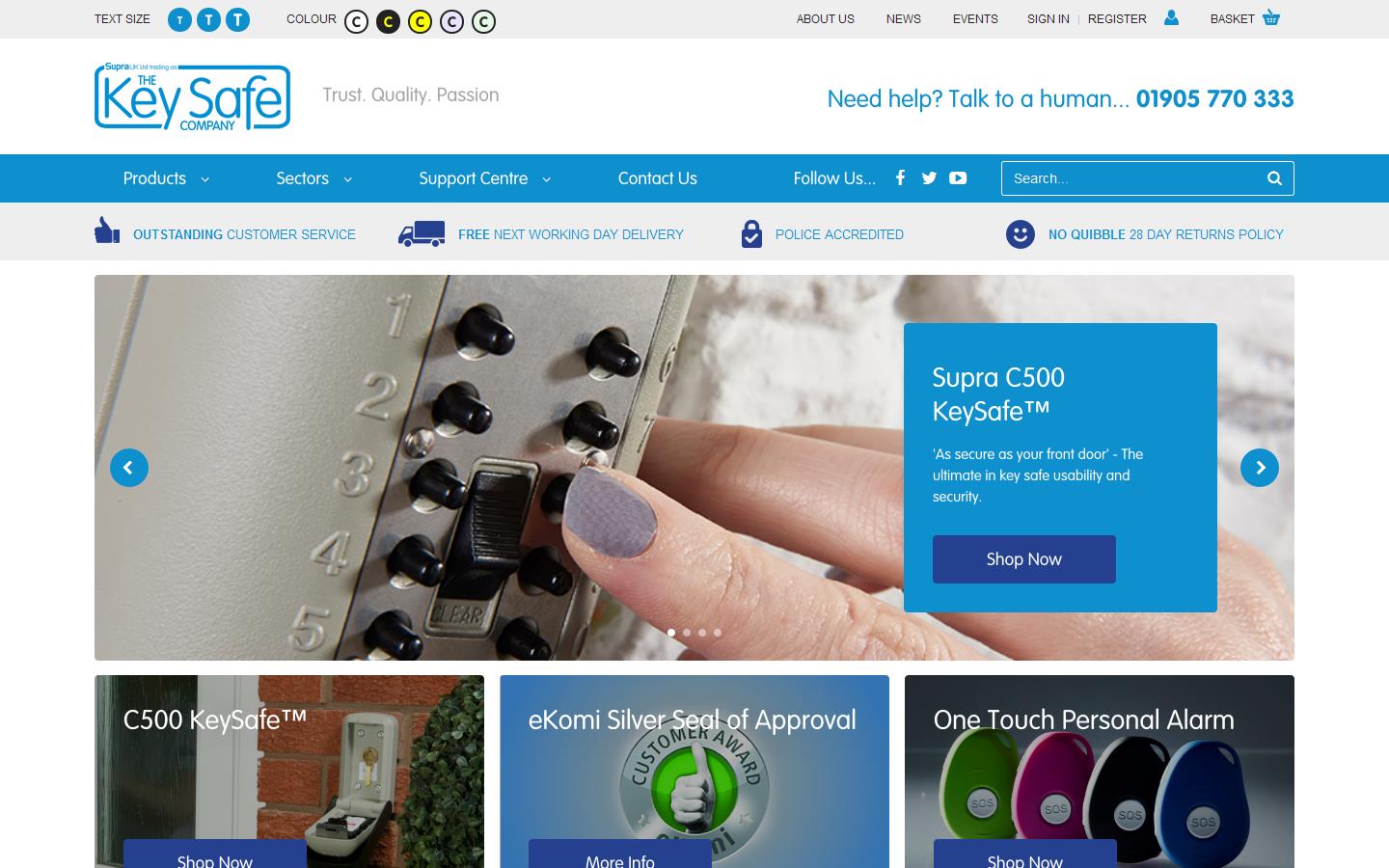Click the user account icon
Screen dimensions: 1389x868
coord(1171,17)
